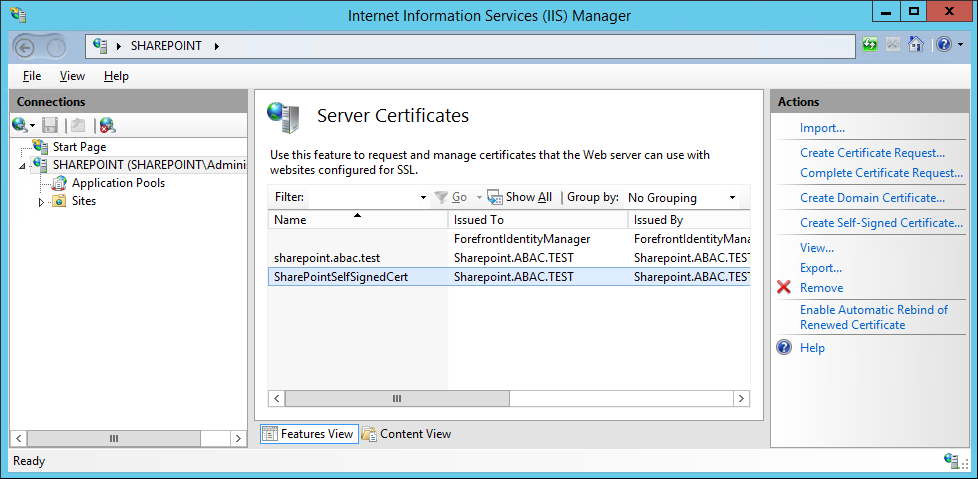Click the Application Pools icon
The width and height of the screenshot is (978, 479).
click(59, 183)
